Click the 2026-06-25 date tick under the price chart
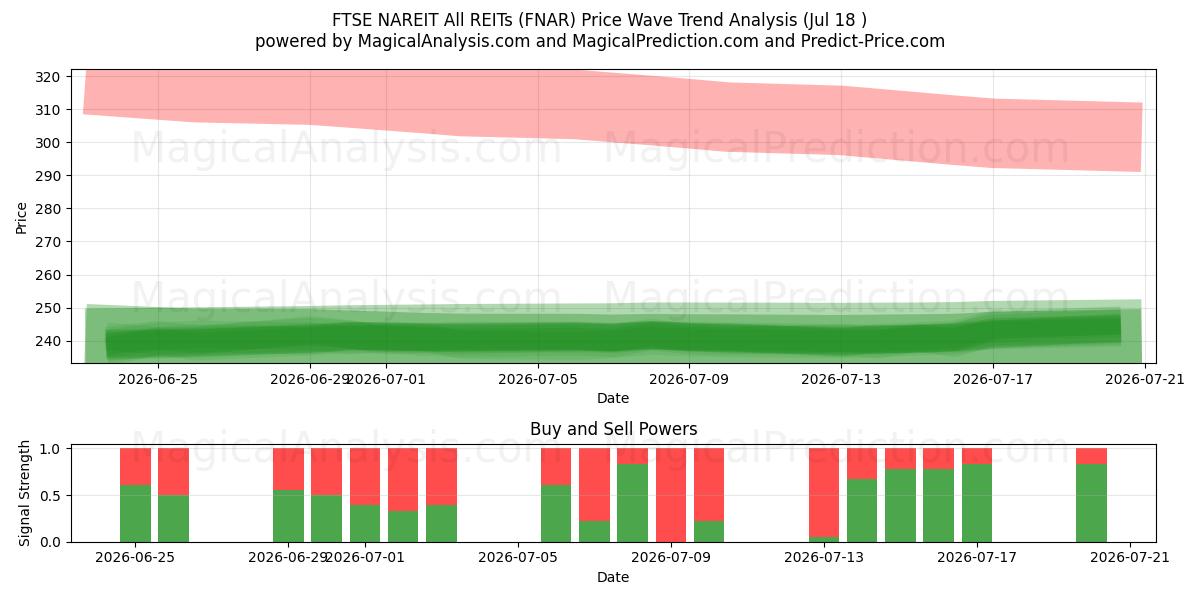This screenshot has width=1200, height=600. click(158, 379)
